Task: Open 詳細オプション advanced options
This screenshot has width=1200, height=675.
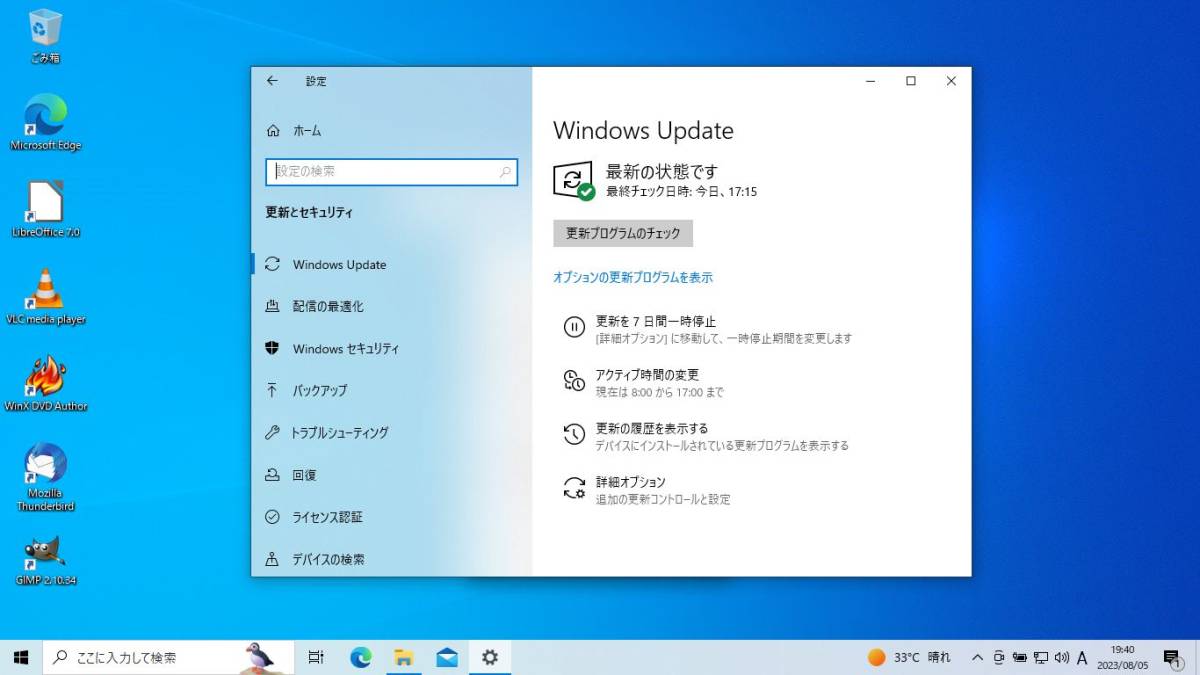Action: point(631,482)
